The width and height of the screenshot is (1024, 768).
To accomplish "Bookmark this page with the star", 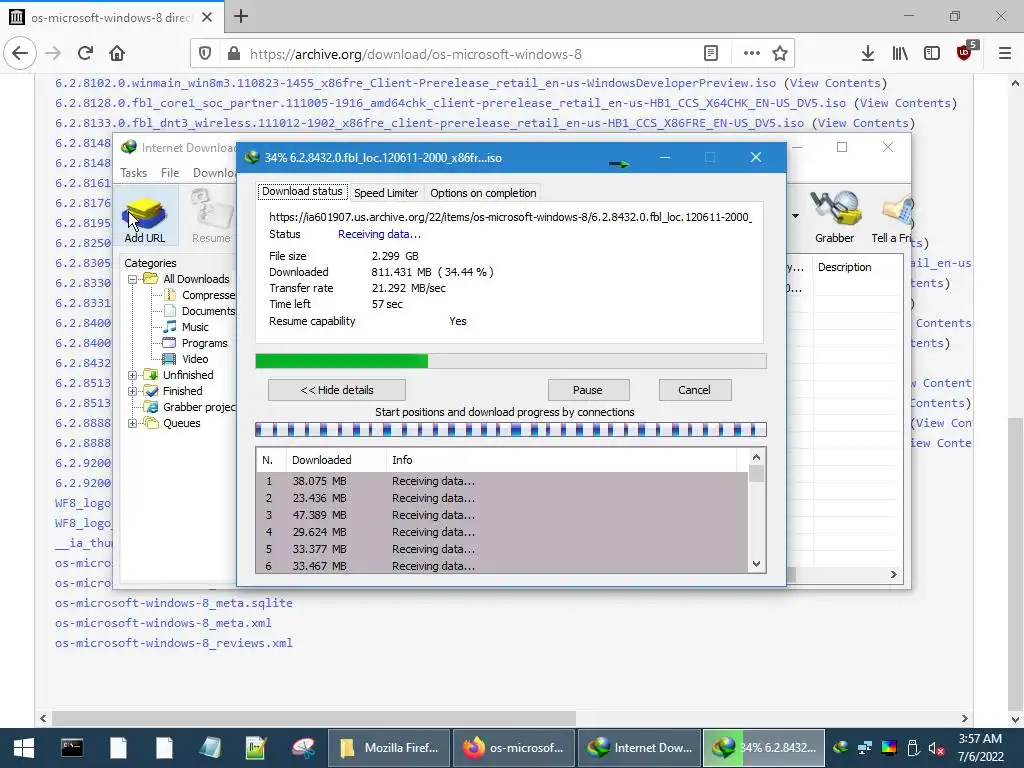I will (x=780, y=54).
